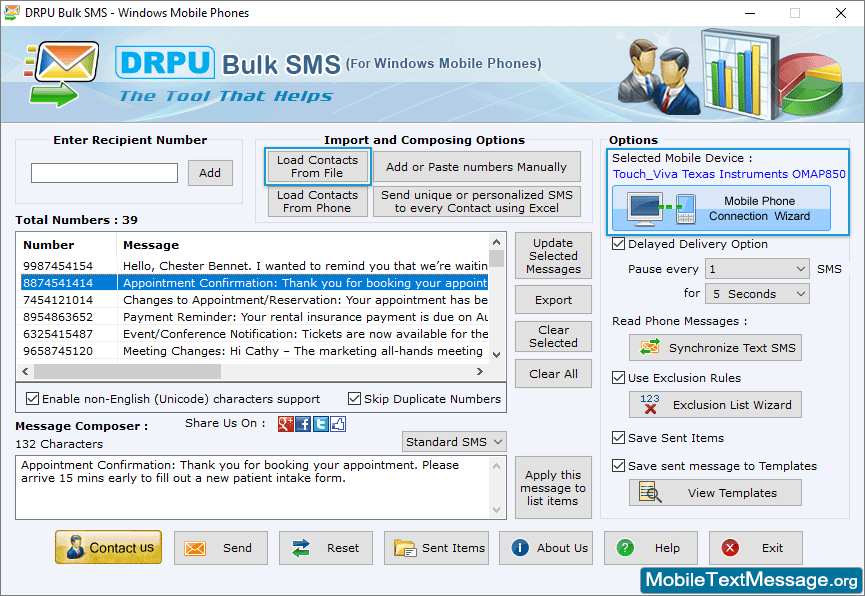
Task: Open the Standard SMS type dropdown
Action: [x=454, y=442]
